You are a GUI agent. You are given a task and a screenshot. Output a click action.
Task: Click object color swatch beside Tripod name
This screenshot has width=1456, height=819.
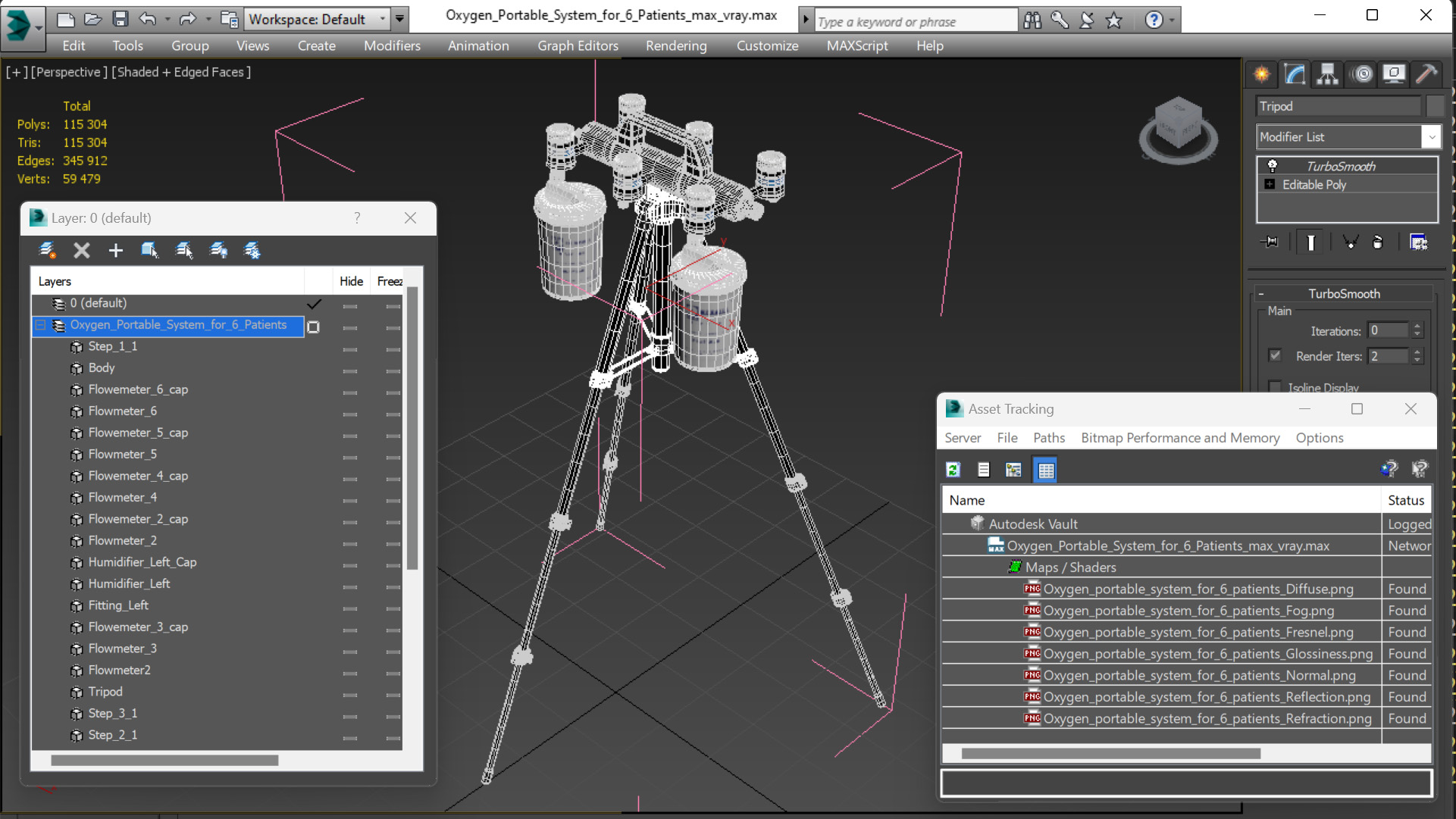1435,106
